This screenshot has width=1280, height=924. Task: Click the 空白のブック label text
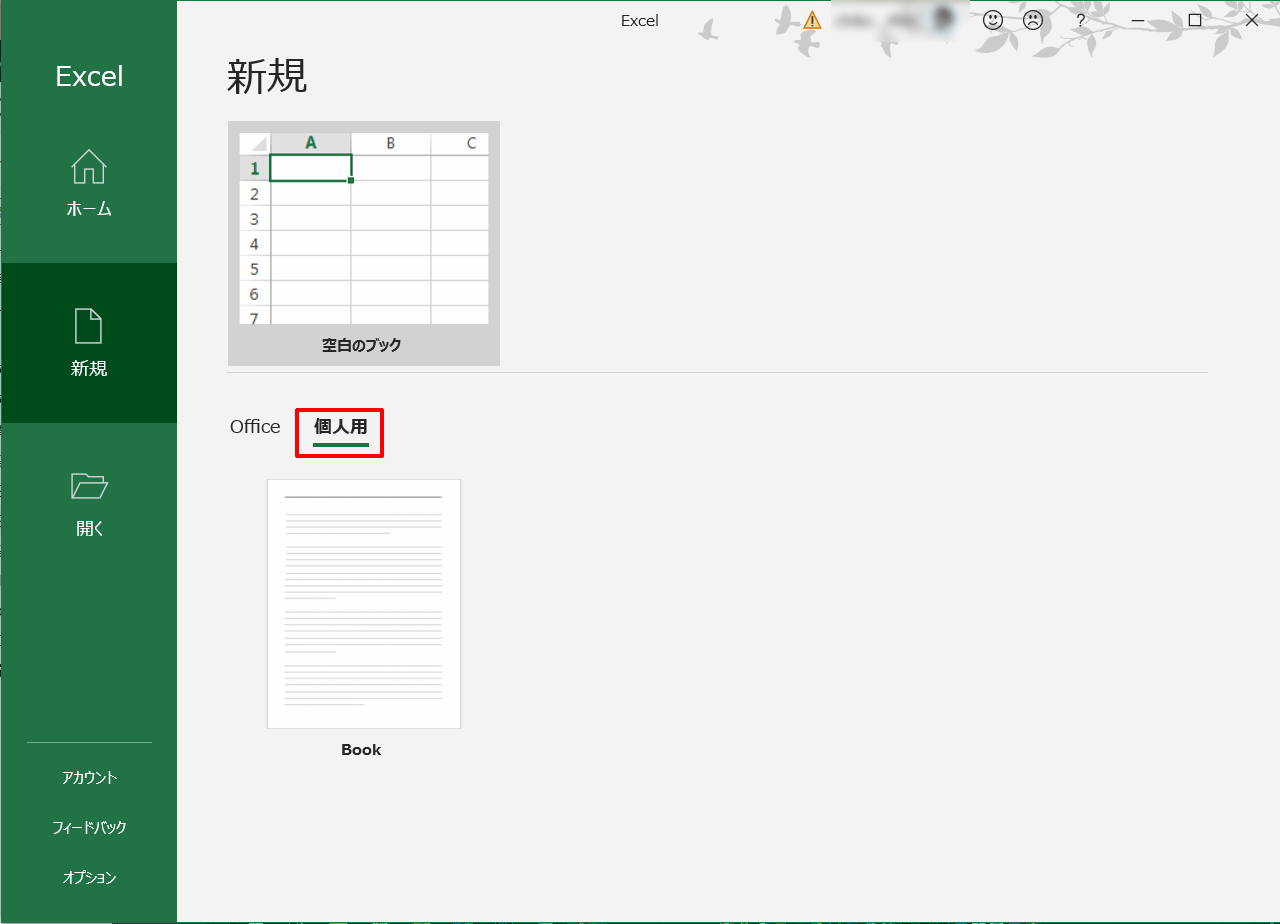click(x=362, y=345)
